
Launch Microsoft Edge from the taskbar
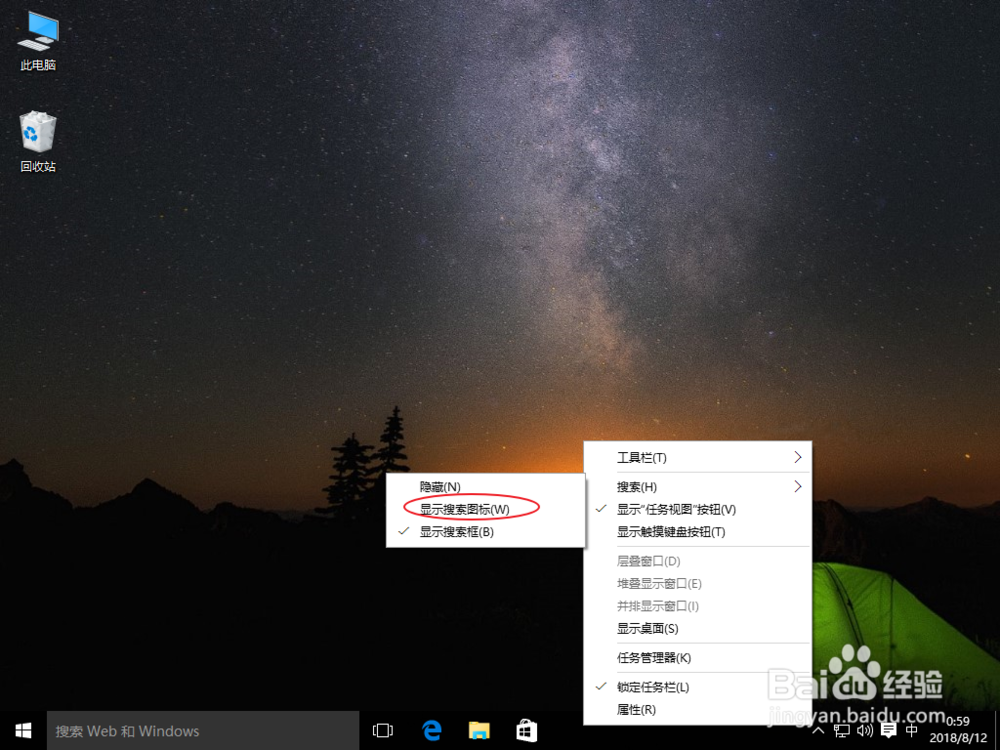click(431, 730)
